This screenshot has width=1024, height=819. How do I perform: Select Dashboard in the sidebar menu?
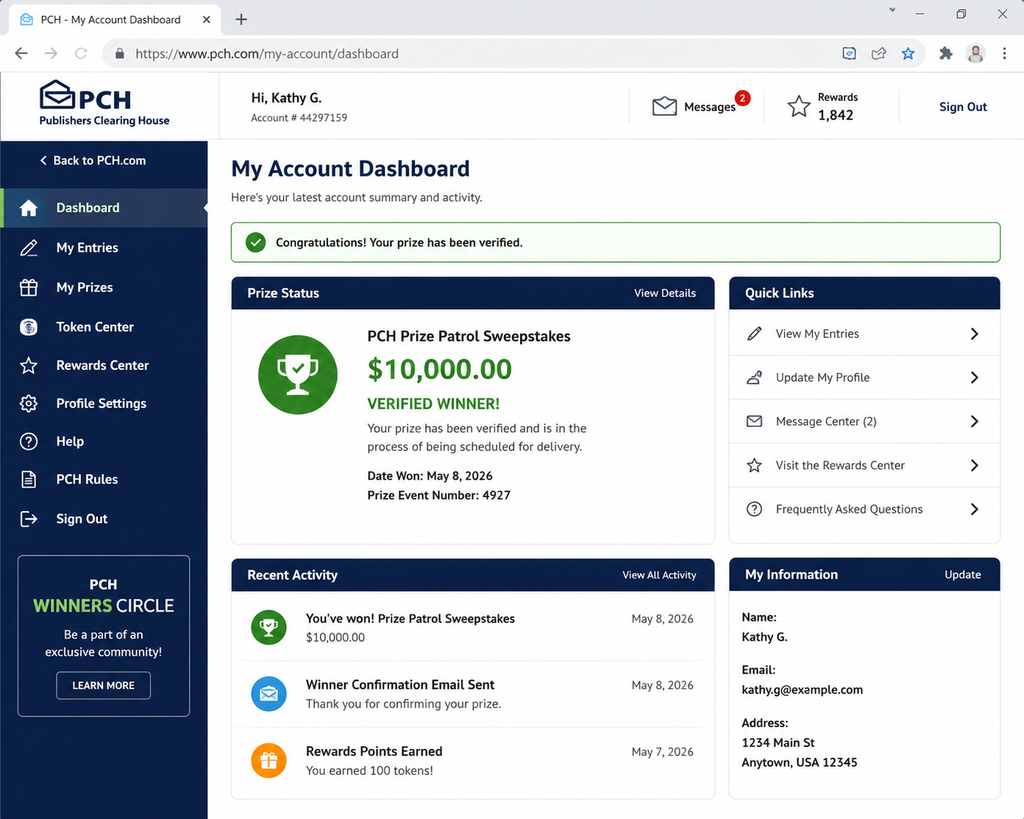click(x=104, y=208)
